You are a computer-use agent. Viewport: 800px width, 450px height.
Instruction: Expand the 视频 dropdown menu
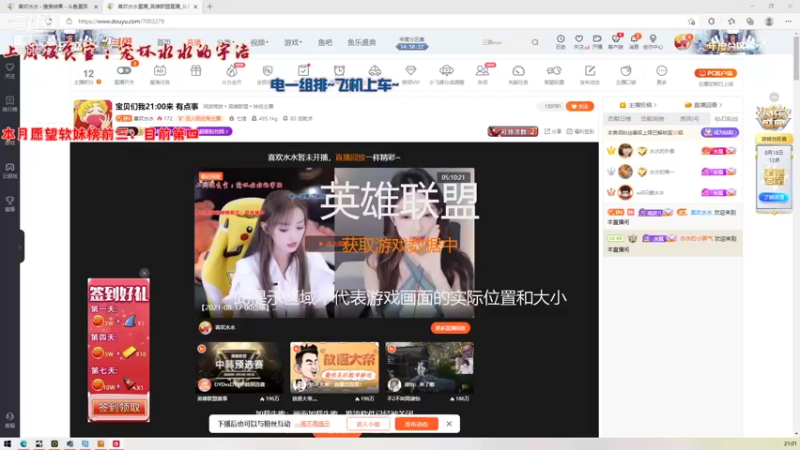tap(259, 42)
